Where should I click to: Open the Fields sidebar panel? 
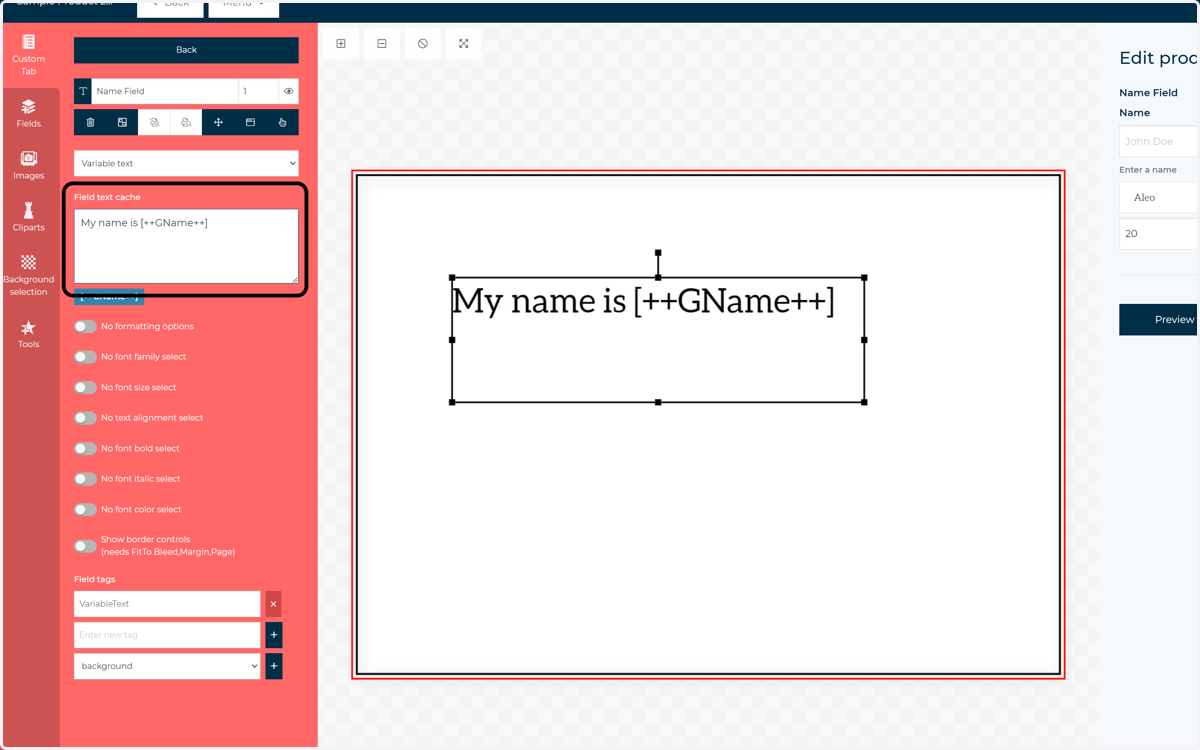point(29,113)
